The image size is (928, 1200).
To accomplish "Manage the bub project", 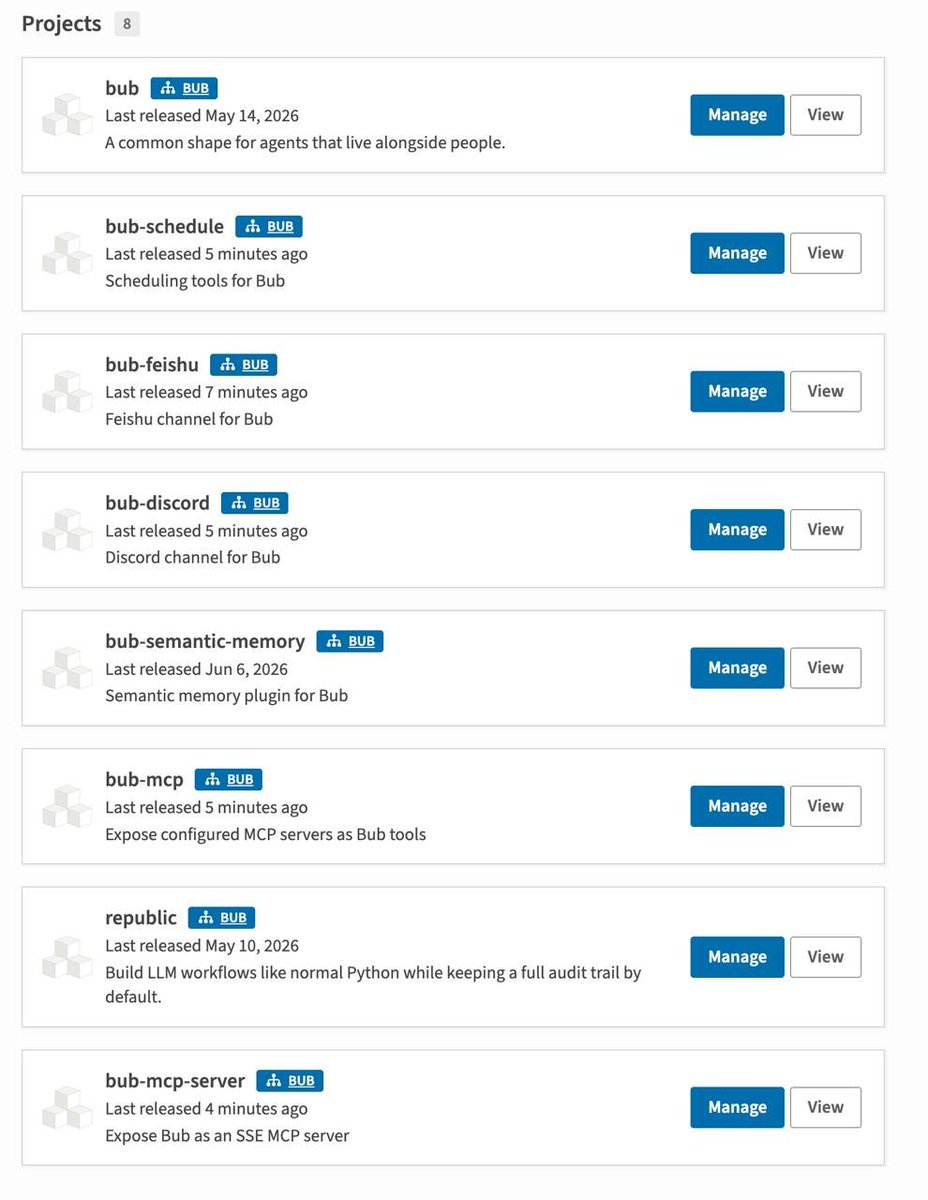I will (x=737, y=115).
